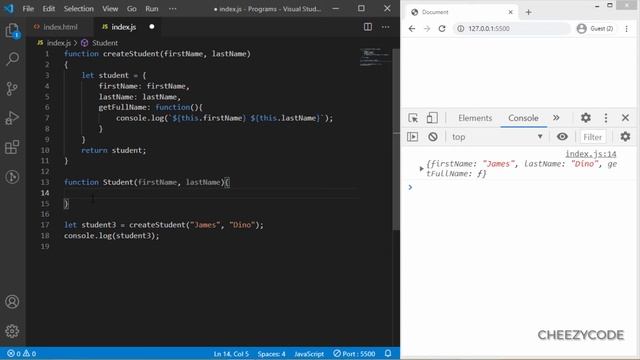
Task: Open editor More Actions ellipsis
Action: click(385, 27)
